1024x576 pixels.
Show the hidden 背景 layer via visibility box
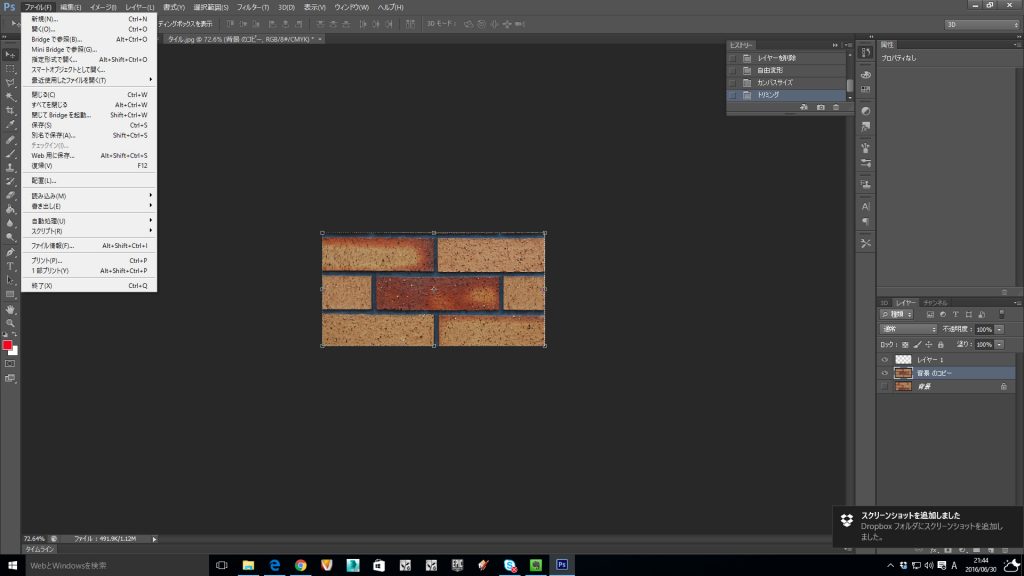tap(884, 386)
